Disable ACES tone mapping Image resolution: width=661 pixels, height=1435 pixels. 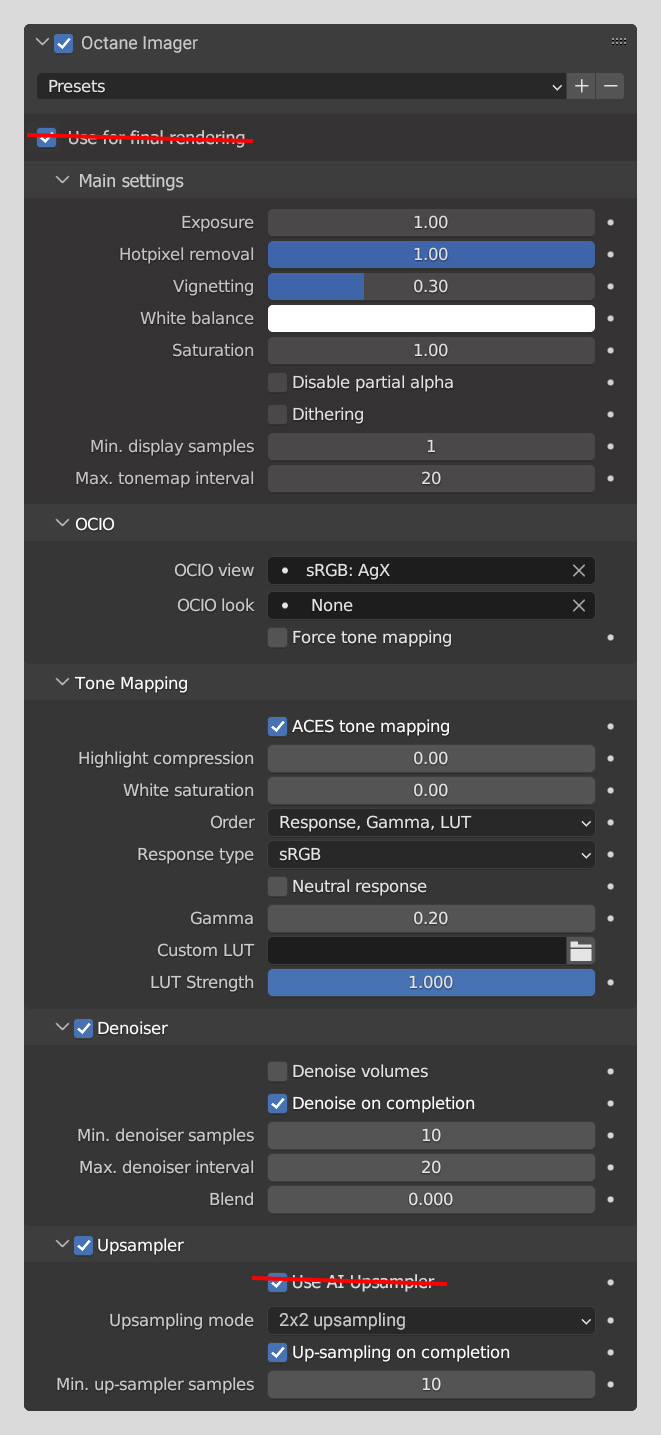(x=278, y=726)
